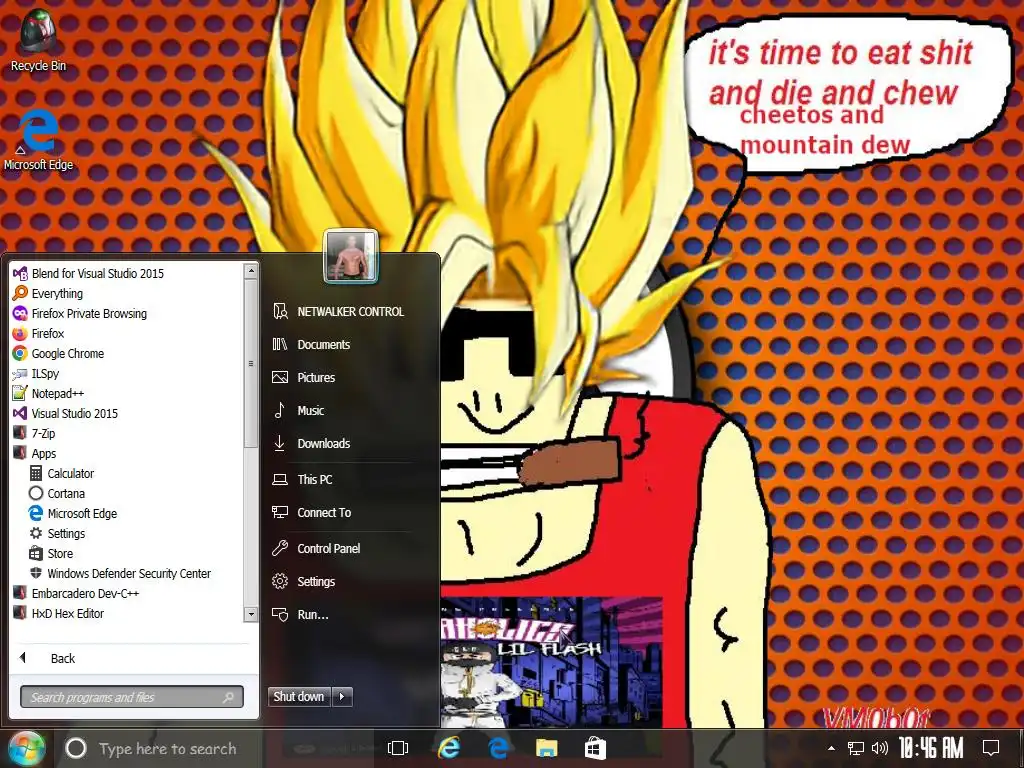Open the Run... dialog
Viewport: 1024px width, 768px height.
(x=300, y=615)
